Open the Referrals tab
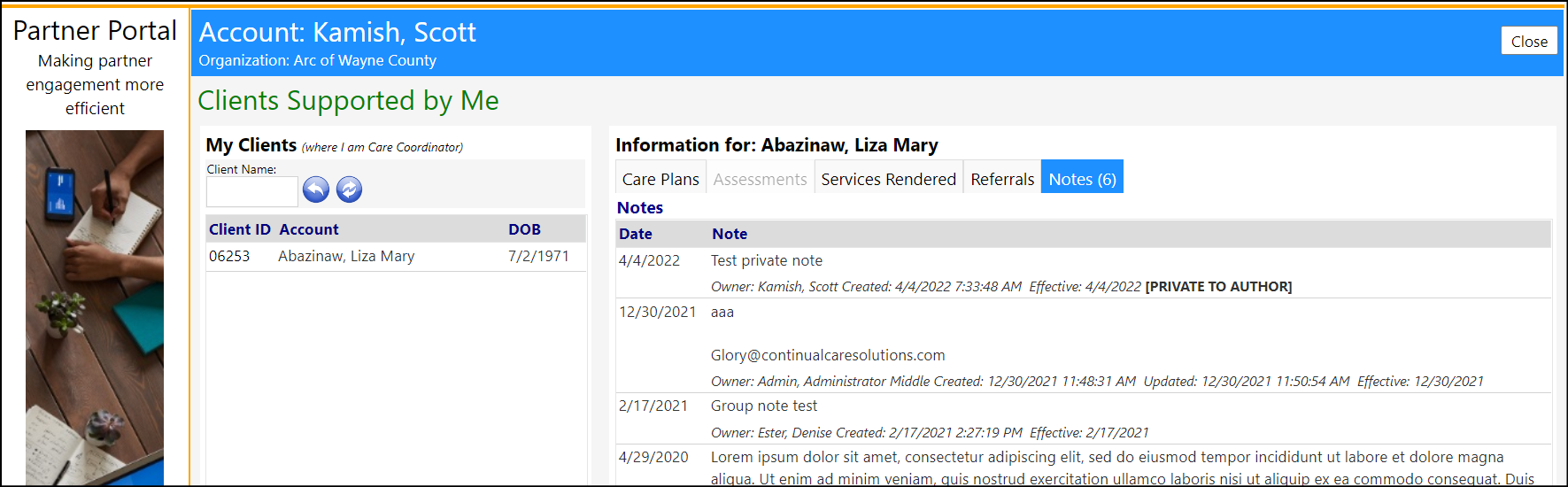1568x487 pixels. tap(1002, 179)
